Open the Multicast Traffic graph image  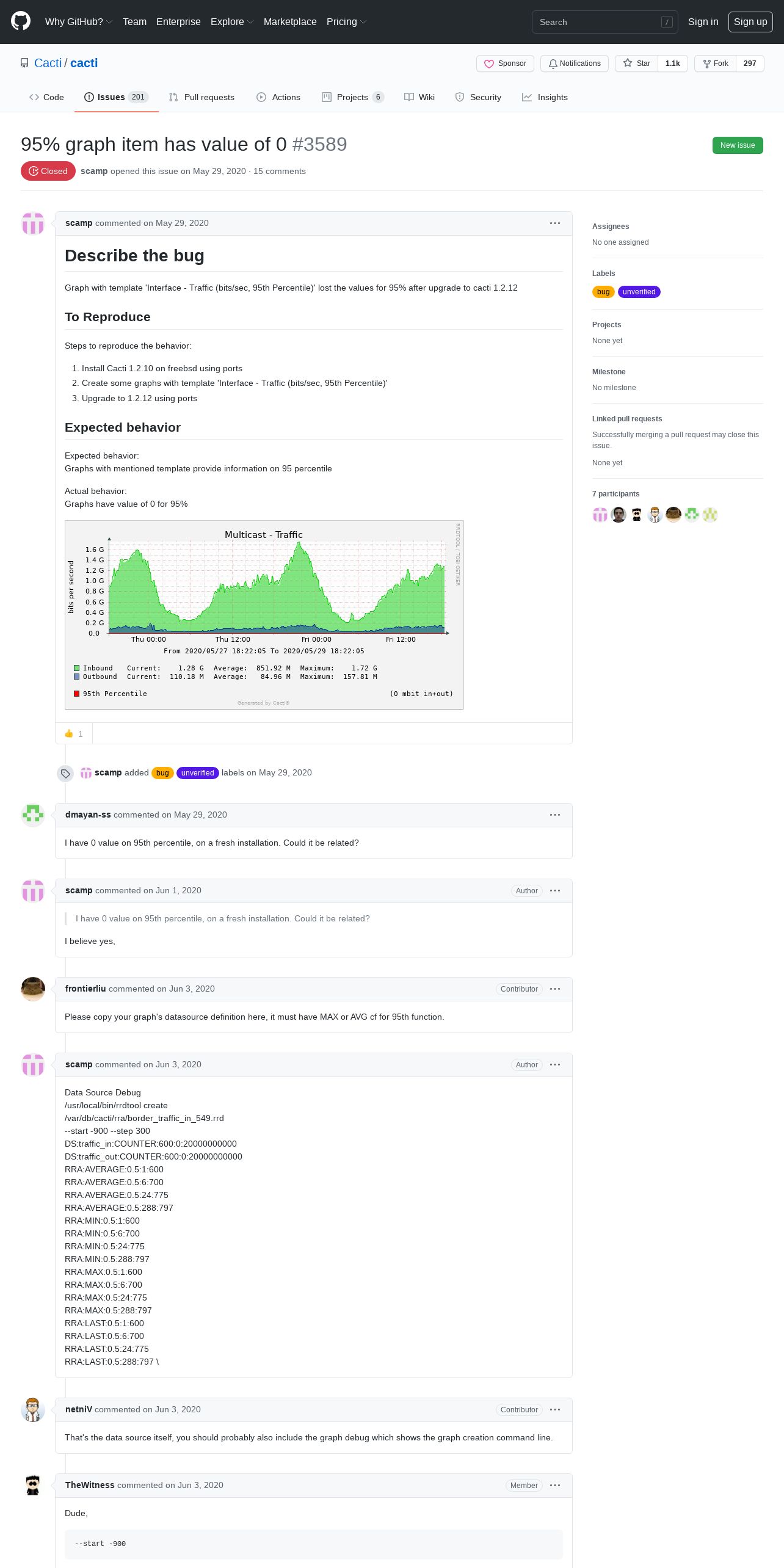click(264, 615)
